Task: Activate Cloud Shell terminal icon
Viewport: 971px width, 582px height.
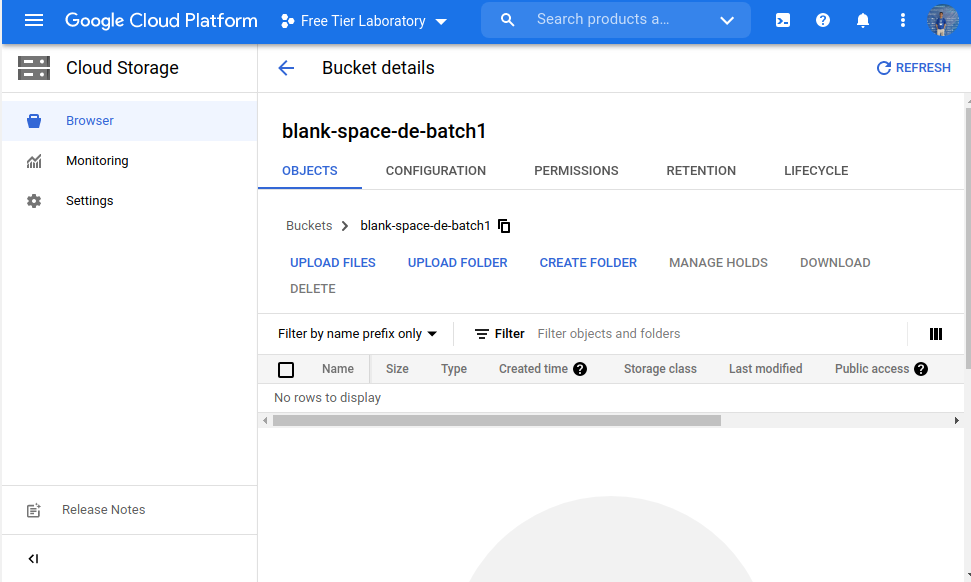Action: [x=783, y=20]
